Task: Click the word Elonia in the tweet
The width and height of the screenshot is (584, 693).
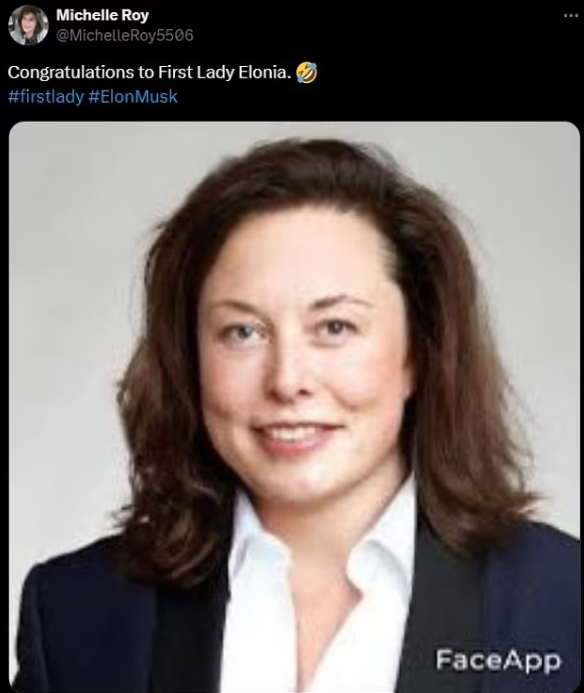Action: click(x=264, y=72)
